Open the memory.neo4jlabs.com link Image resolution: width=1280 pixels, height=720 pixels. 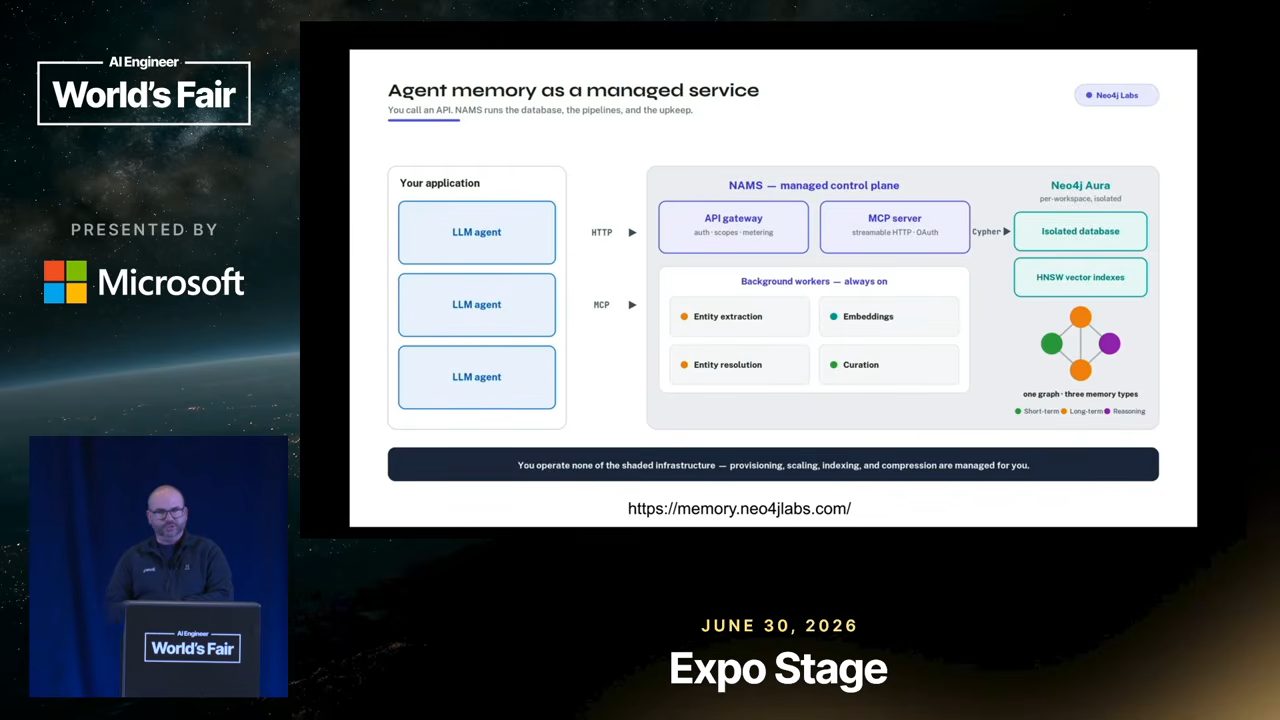tap(739, 509)
